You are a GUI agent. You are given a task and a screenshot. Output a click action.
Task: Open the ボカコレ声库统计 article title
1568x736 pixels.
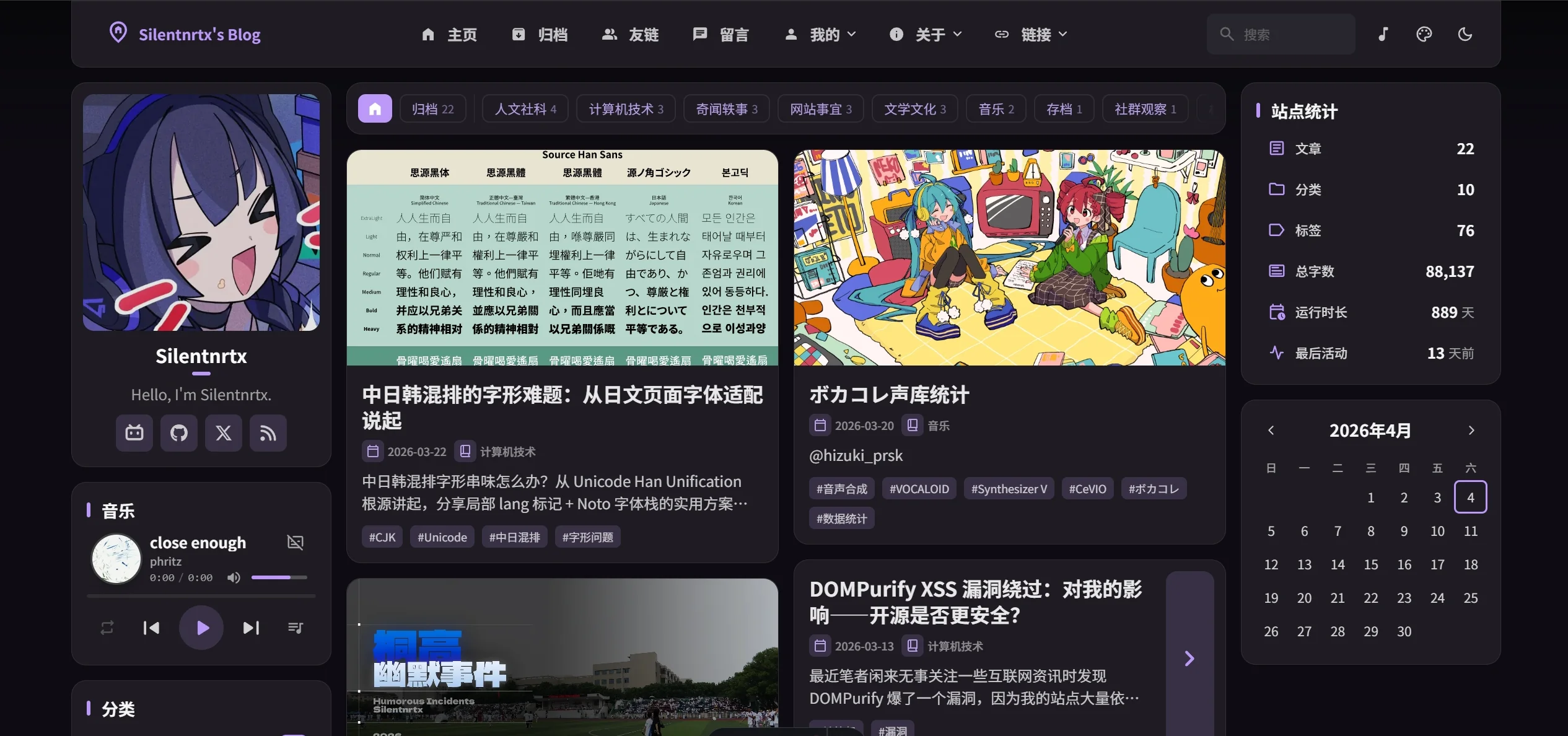(x=889, y=395)
